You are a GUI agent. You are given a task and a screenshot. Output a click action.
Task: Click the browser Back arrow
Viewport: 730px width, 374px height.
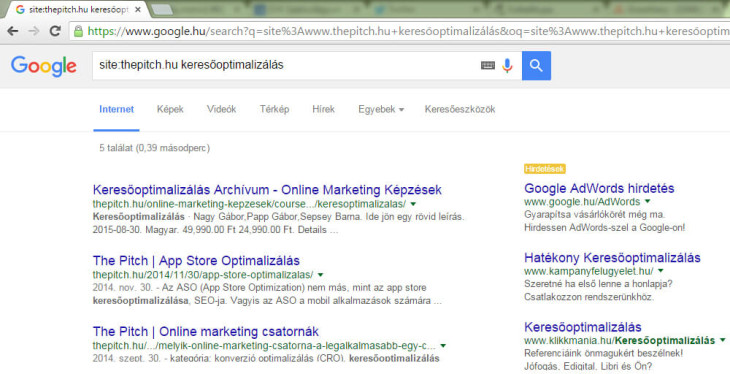click(13, 31)
